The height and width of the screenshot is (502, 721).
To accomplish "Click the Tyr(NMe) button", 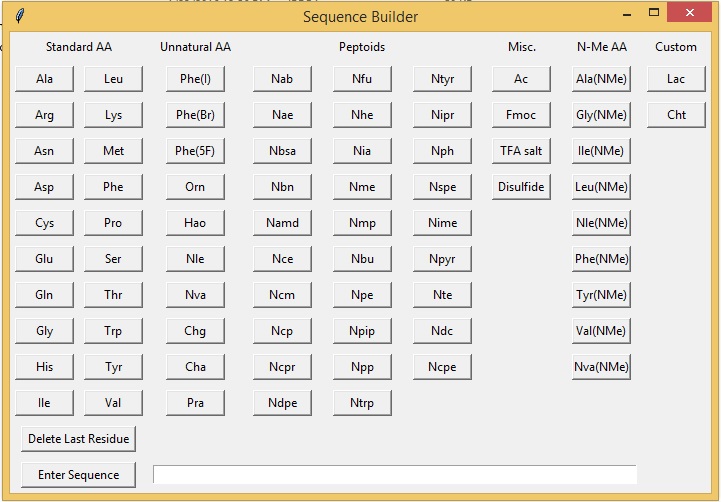I will click(601, 295).
